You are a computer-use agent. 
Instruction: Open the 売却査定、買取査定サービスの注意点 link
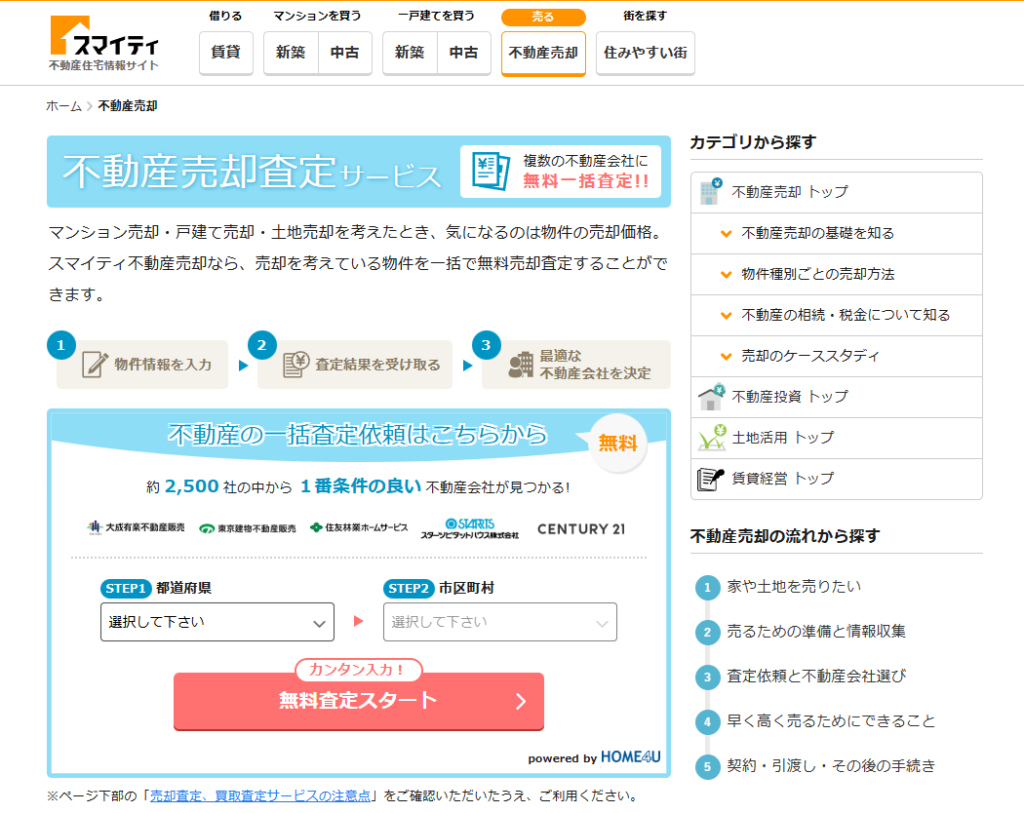[x=260, y=796]
